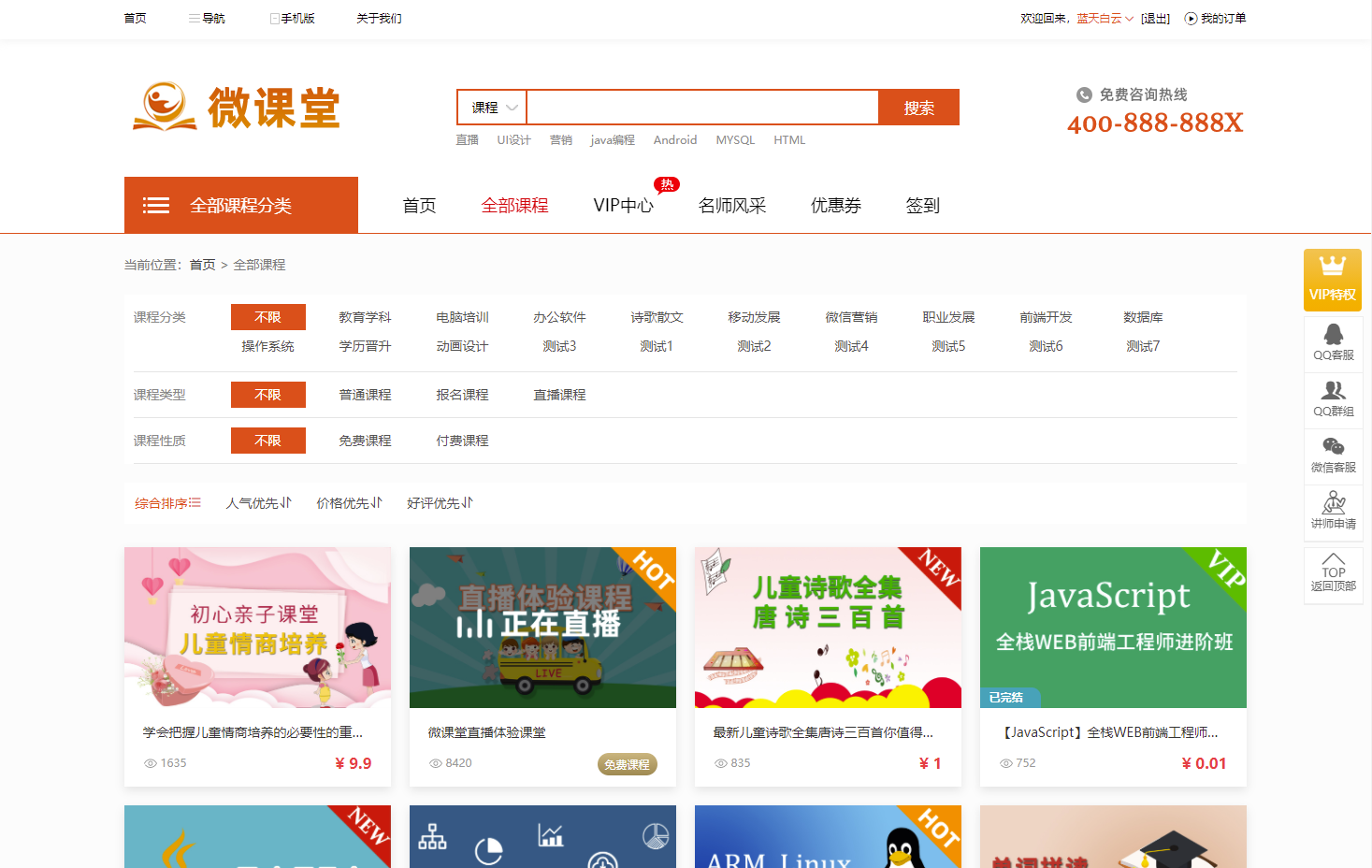The width and height of the screenshot is (1372, 868).
Task: Open the JavaScript 全栈WEB course thumbnail
Action: (x=1113, y=628)
